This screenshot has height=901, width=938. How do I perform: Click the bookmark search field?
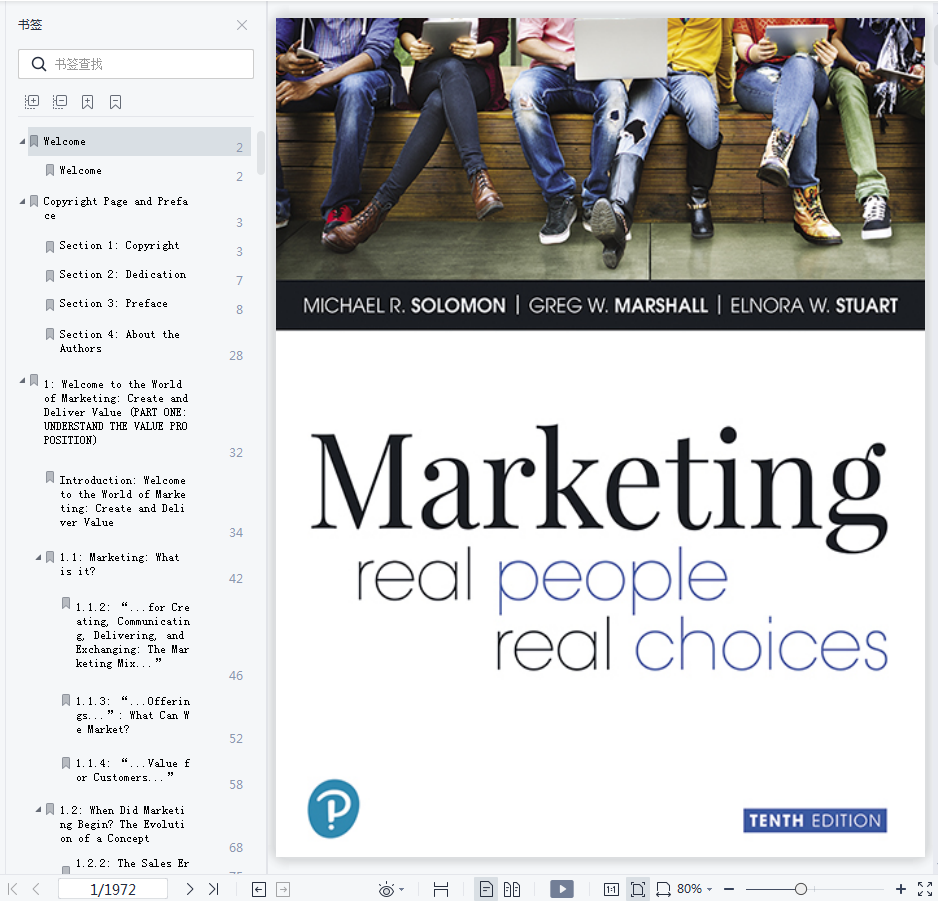136,64
